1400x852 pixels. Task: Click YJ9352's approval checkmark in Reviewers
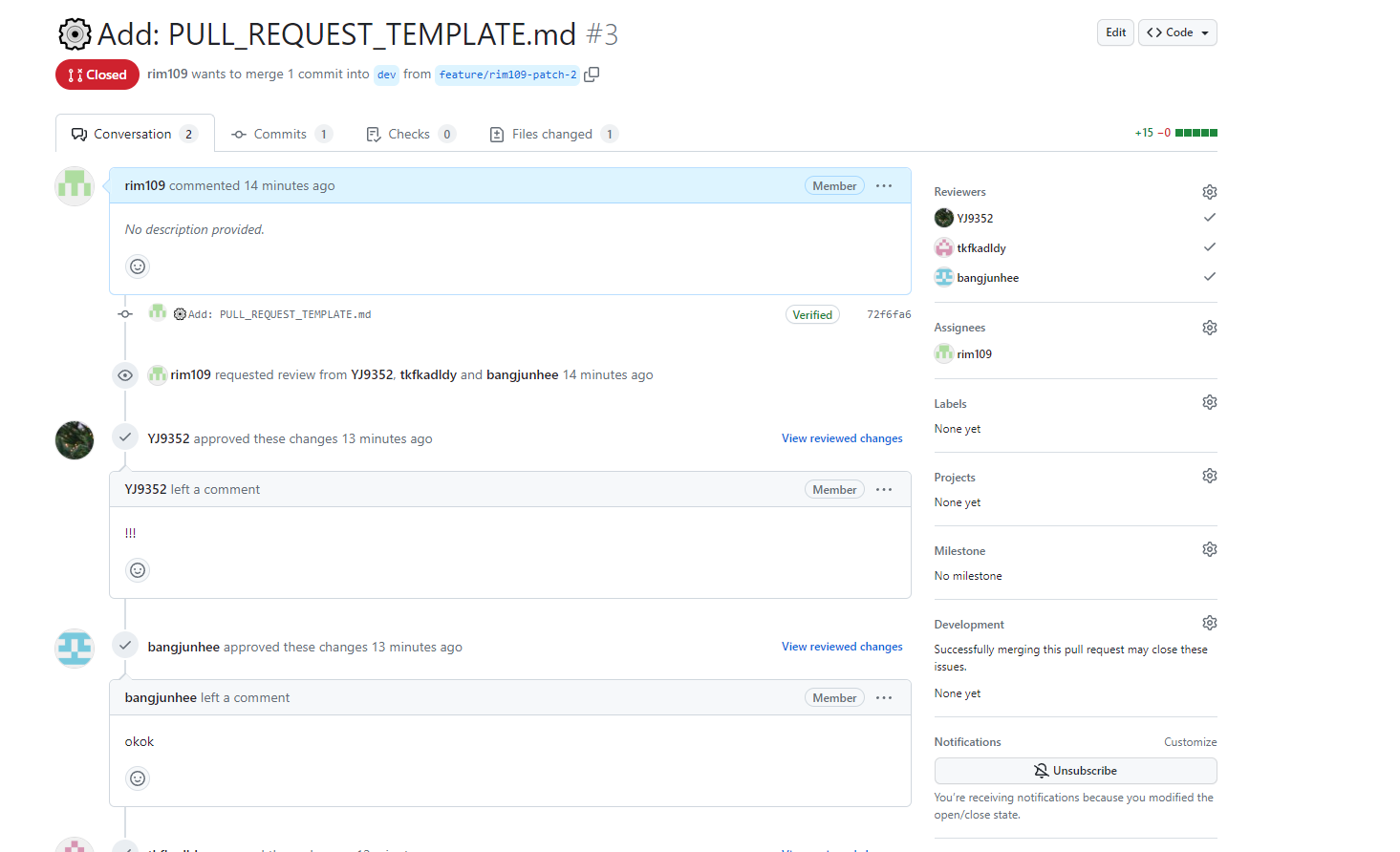(x=1210, y=218)
